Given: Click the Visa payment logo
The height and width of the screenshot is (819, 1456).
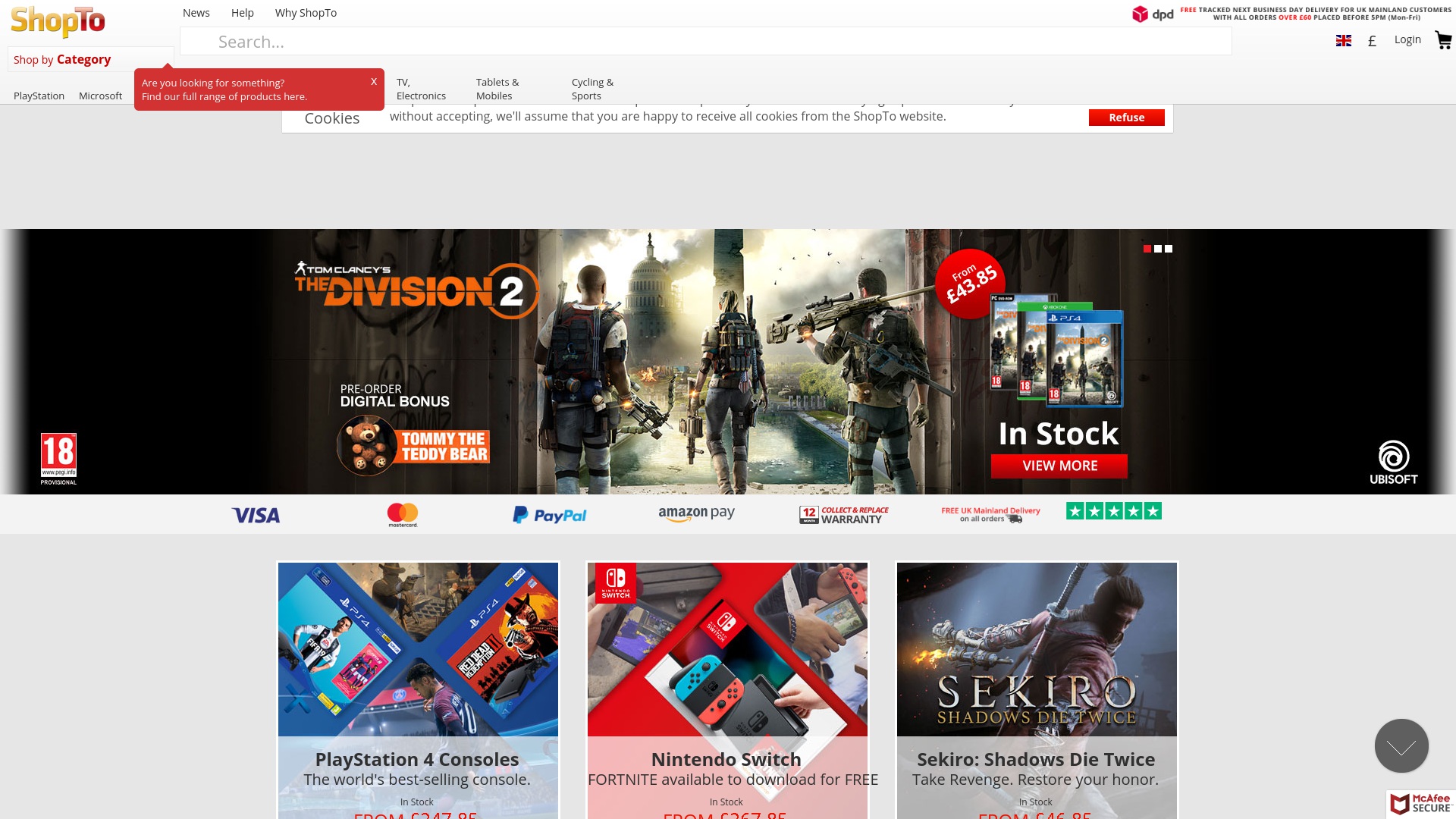Looking at the screenshot, I should 256,516.
